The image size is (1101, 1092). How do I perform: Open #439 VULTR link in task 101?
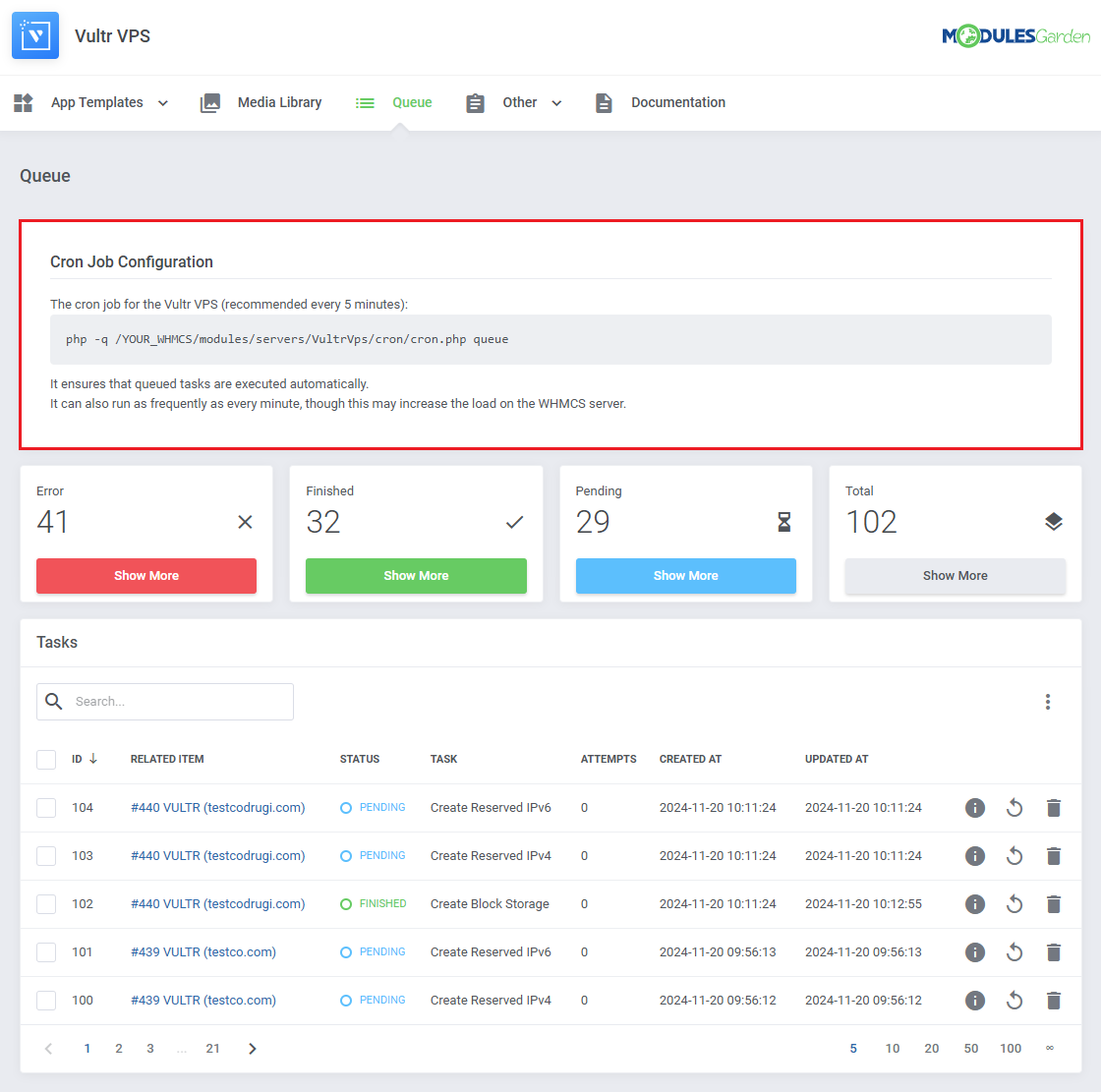tap(203, 952)
